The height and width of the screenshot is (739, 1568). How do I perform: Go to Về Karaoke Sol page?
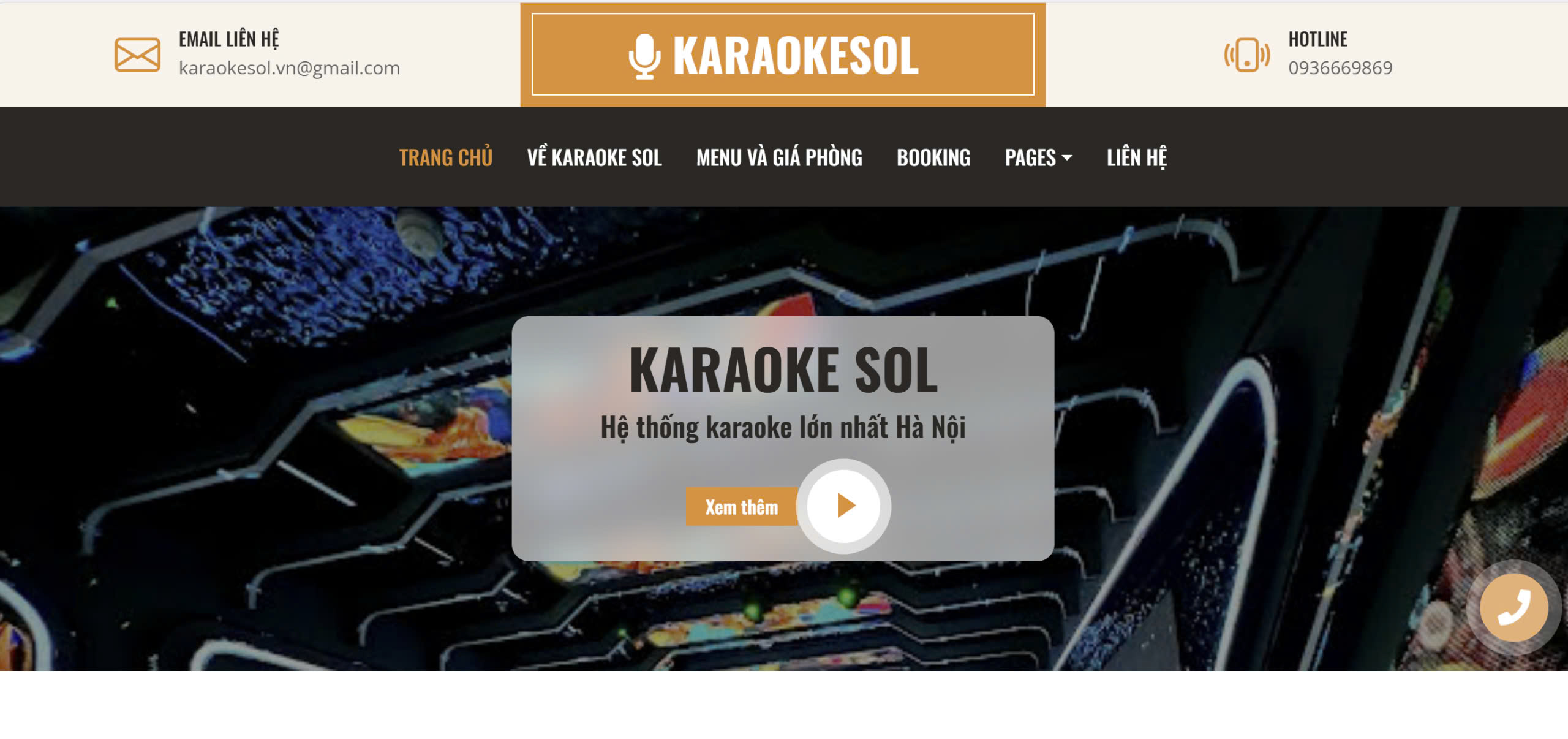tap(594, 157)
